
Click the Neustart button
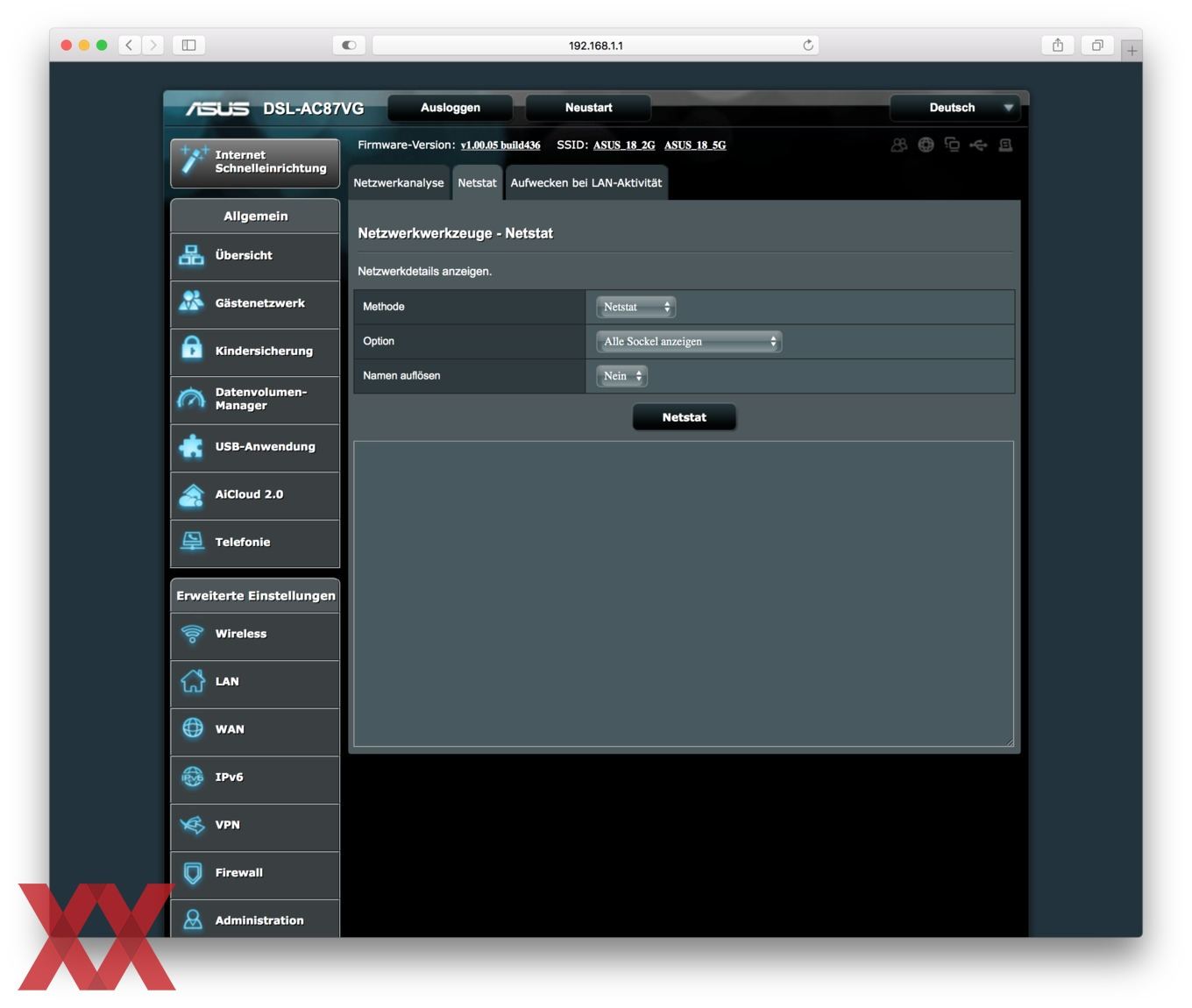[x=588, y=108]
